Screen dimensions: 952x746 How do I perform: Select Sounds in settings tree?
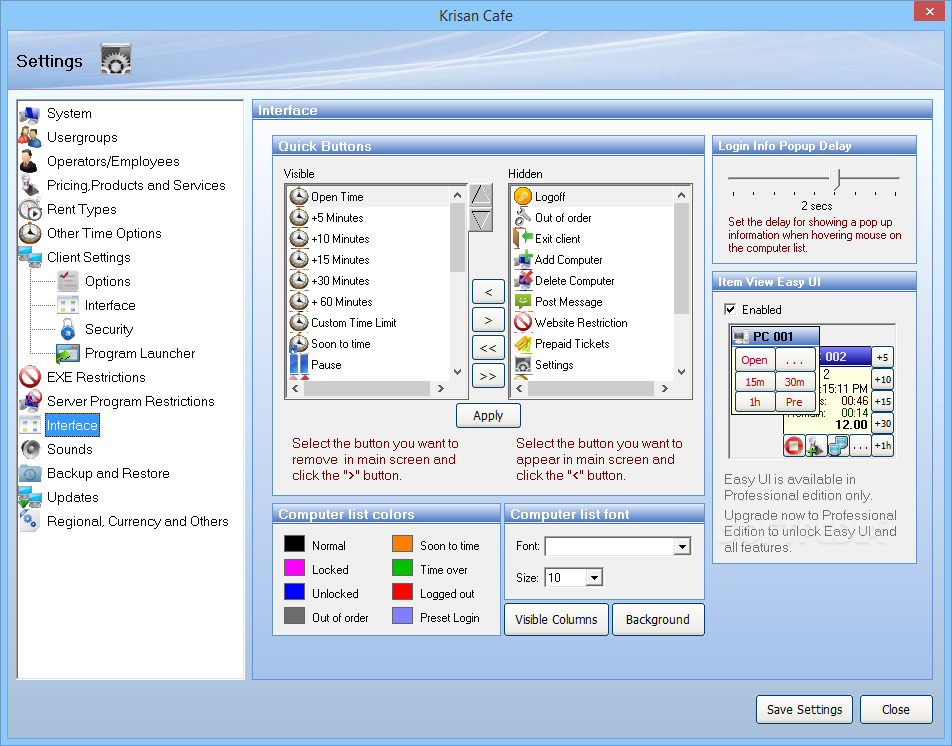tap(70, 449)
